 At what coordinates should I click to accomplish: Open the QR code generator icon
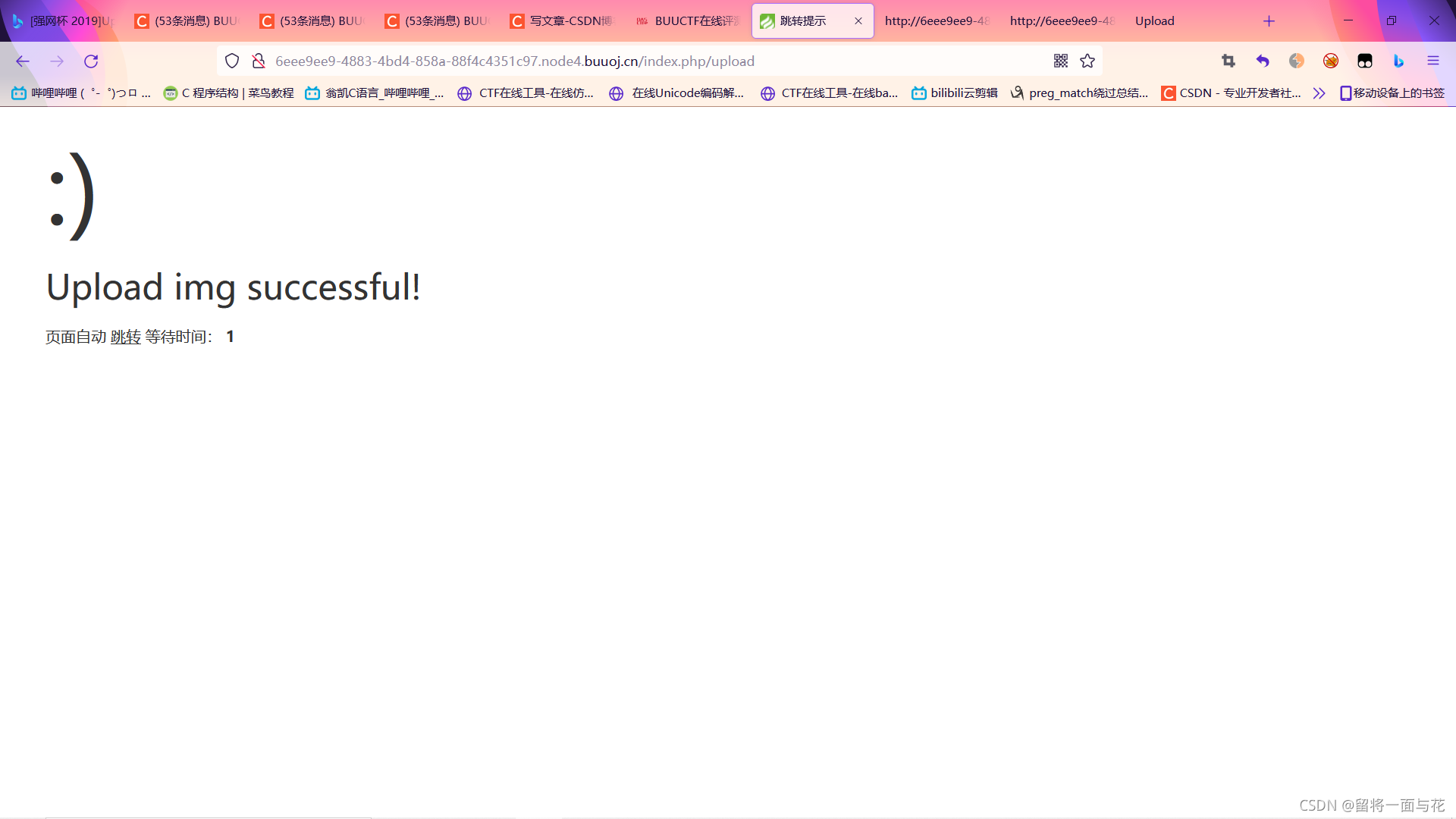1061,61
